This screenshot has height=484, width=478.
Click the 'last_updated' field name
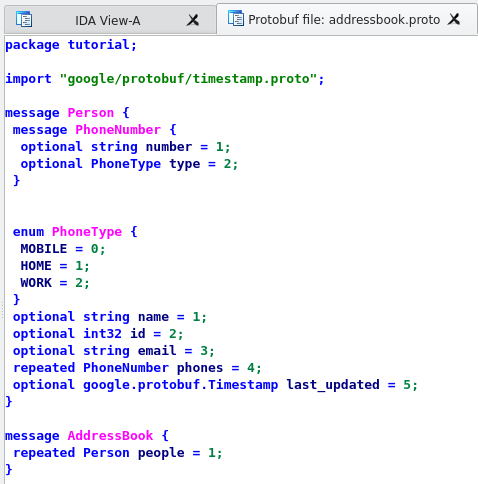(x=333, y=385)
